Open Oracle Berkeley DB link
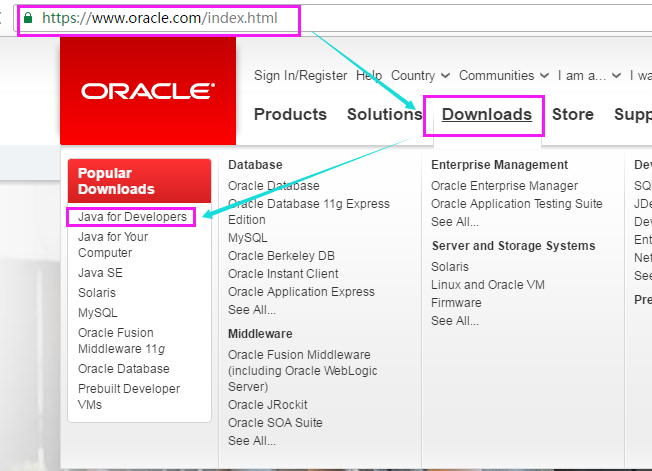Screen dimensions: 652x471 pos(281,256)
